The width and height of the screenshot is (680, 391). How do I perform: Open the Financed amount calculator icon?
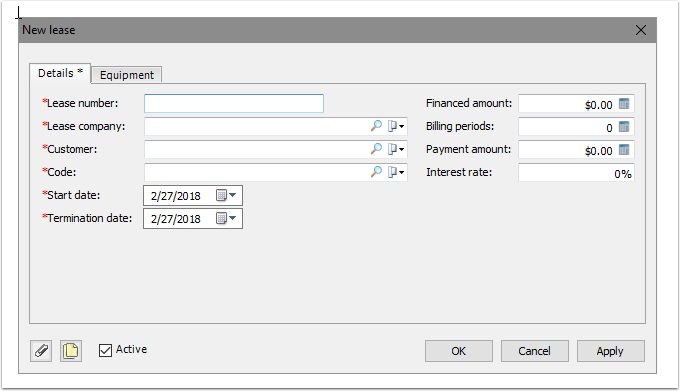(624, 104)
